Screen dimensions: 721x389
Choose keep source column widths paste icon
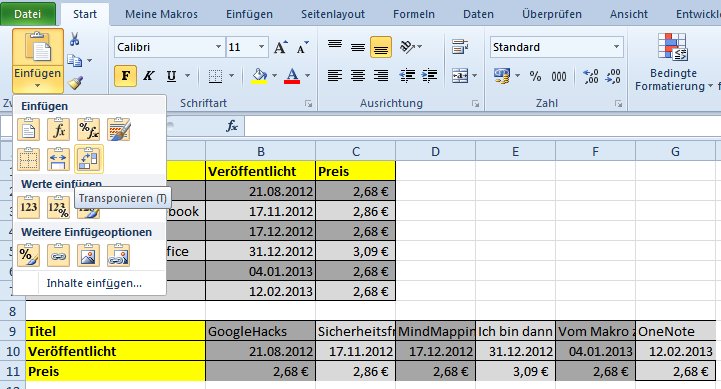[x=58, y=159]
